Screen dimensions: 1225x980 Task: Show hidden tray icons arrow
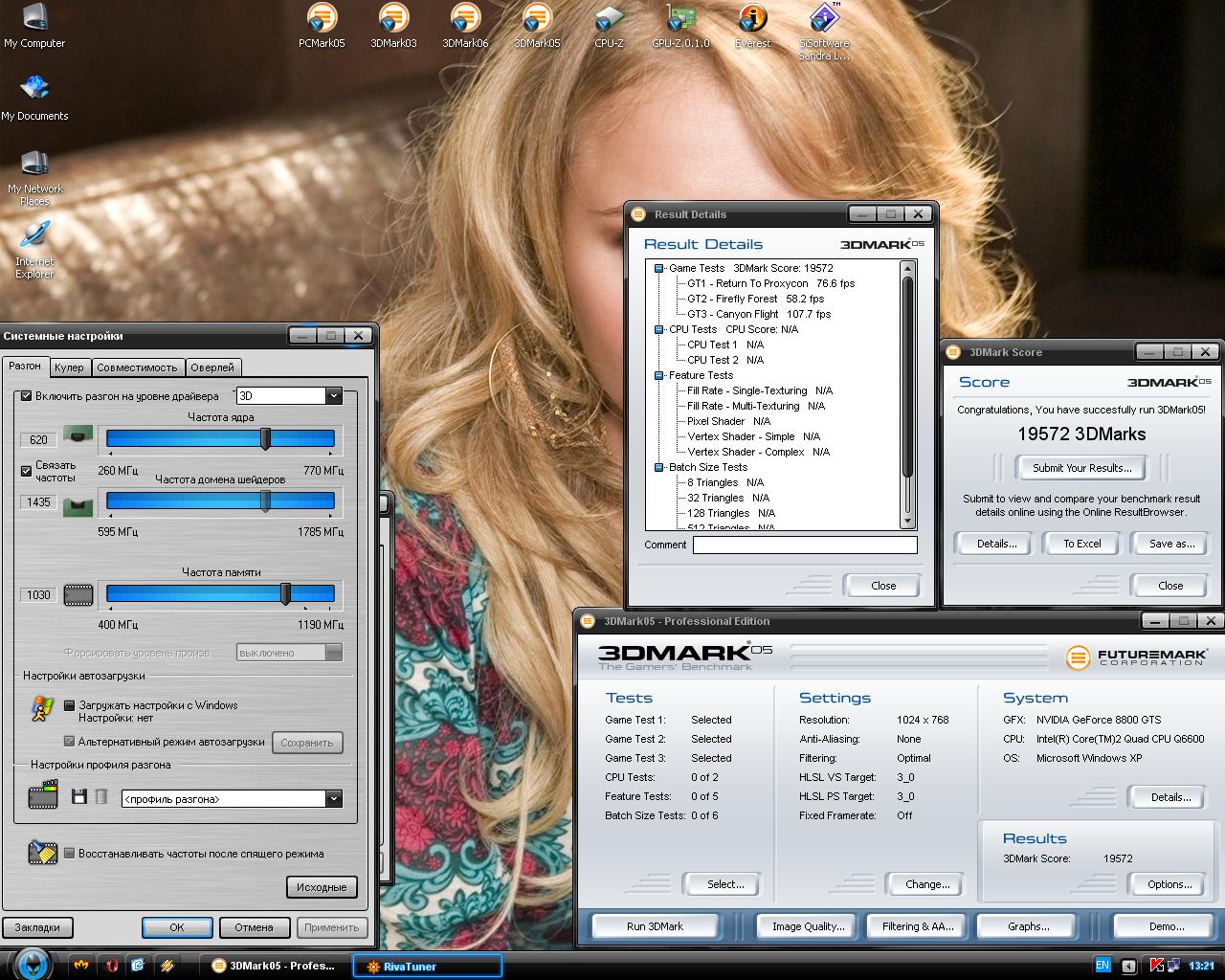point(1128,966)
